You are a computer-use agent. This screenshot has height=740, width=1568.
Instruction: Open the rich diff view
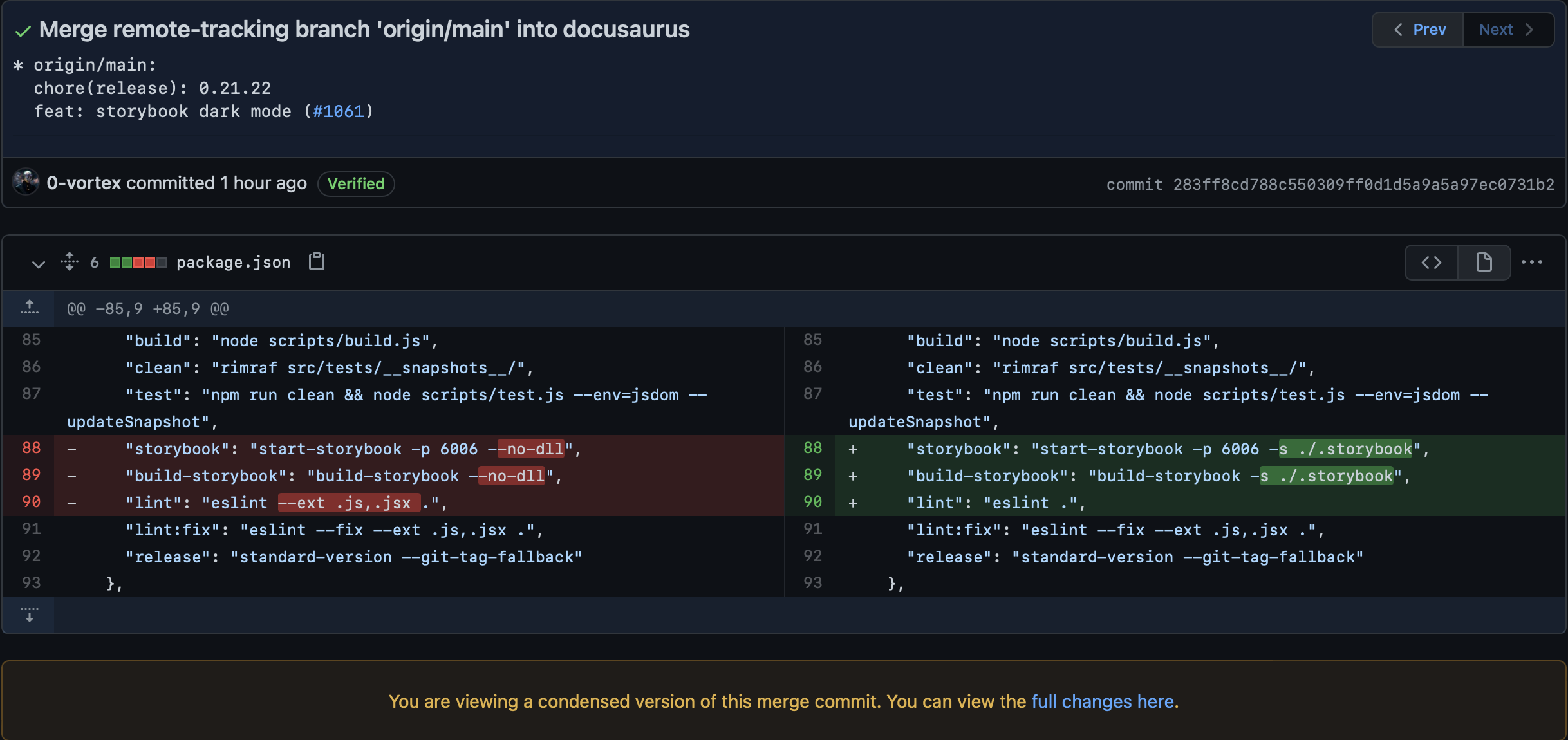[1484, 262]
